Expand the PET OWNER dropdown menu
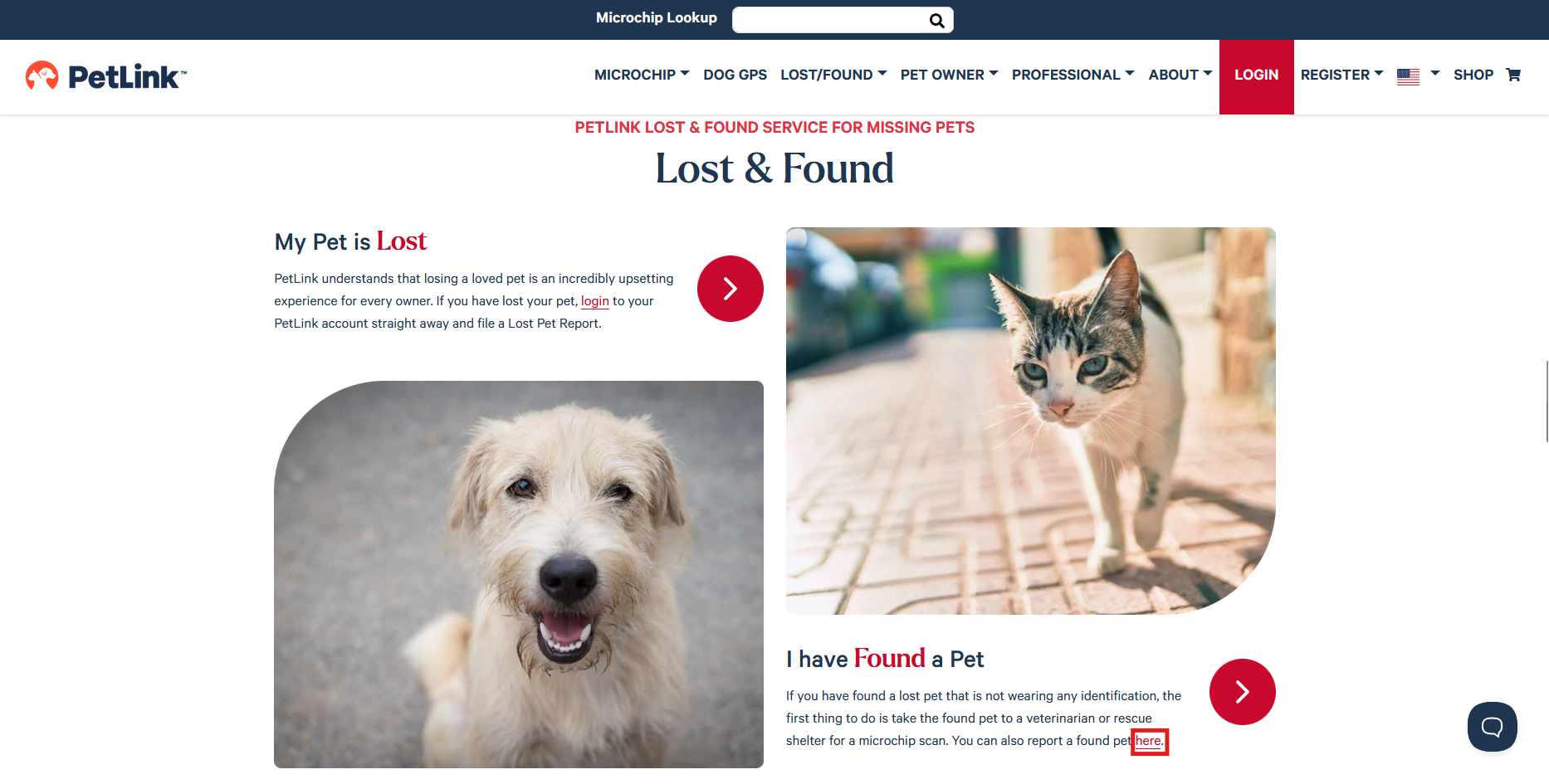This screenshot has height=784, width=1549. pos(949,75)
